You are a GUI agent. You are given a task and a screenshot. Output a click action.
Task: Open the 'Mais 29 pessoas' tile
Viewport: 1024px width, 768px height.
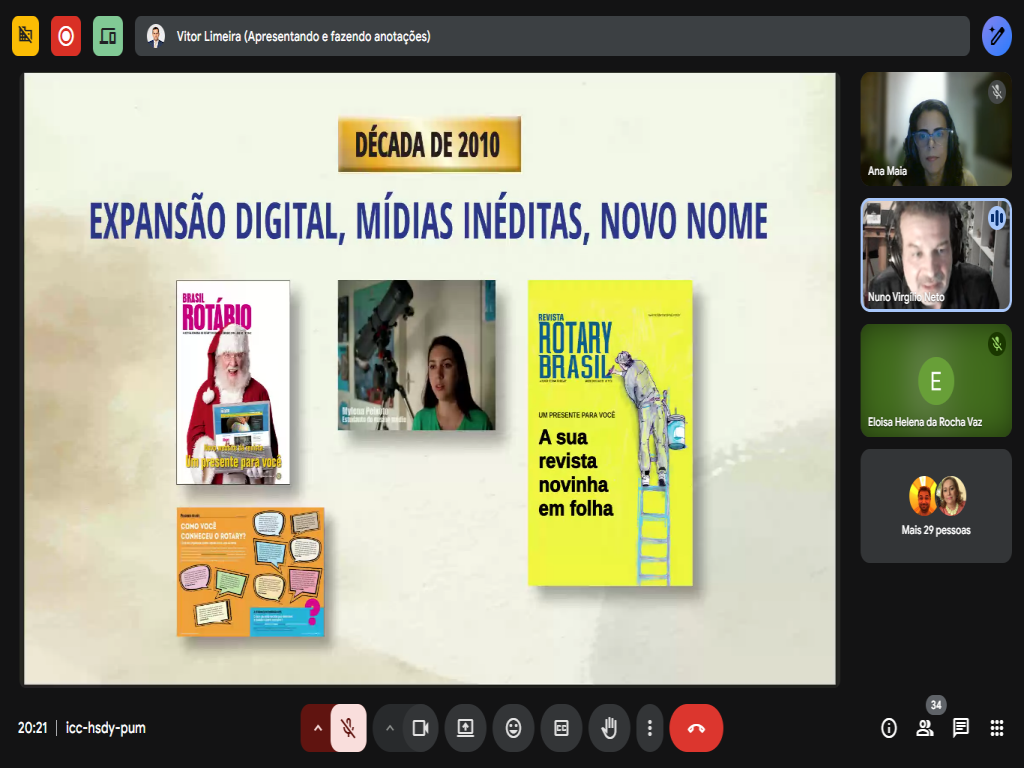[936, 506]
